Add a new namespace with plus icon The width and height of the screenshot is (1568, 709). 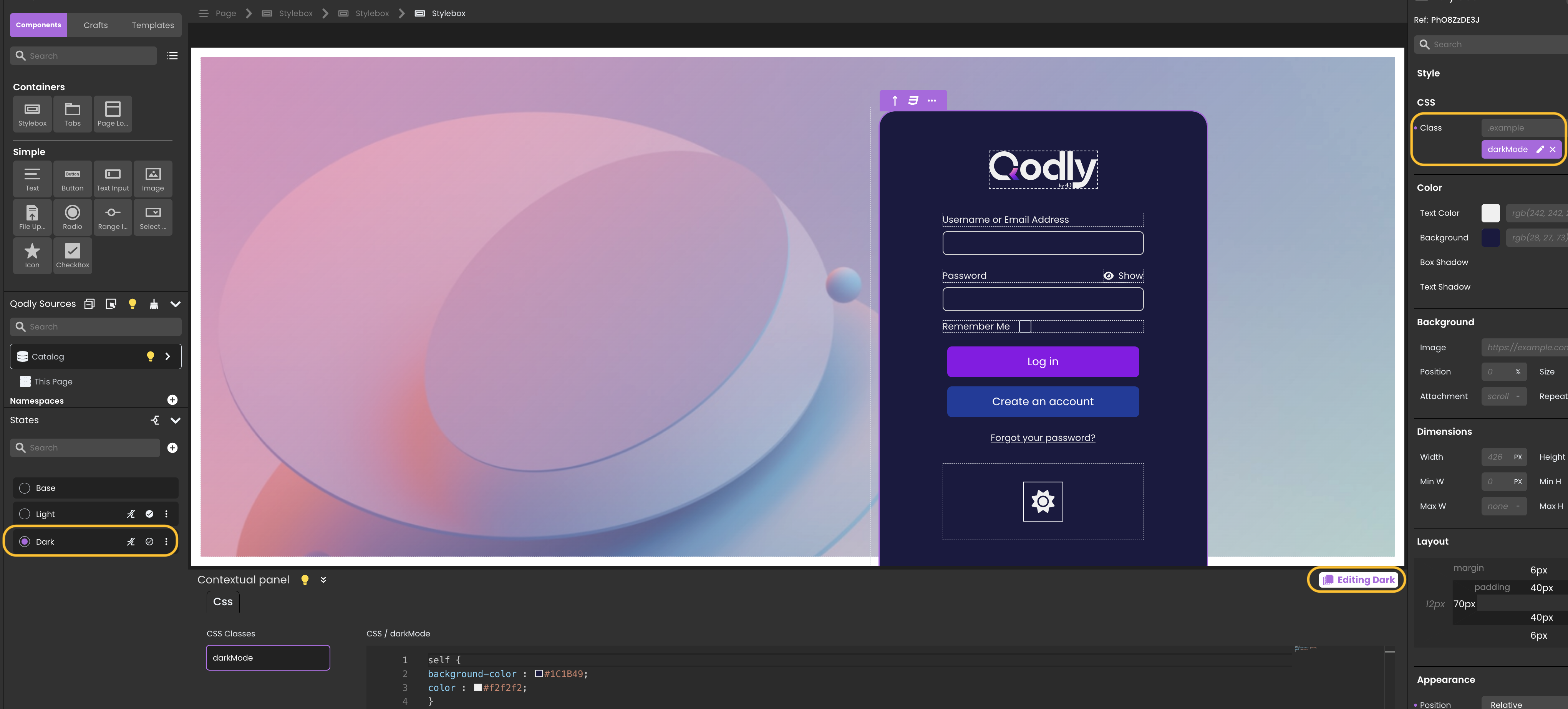pyautogui.click(x=172, y=400)
